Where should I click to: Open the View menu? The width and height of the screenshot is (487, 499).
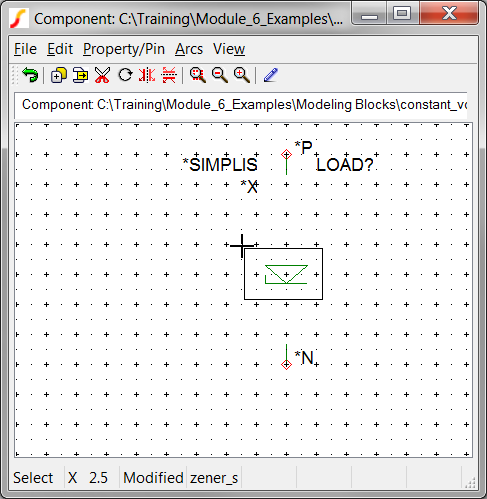point(229,49)
